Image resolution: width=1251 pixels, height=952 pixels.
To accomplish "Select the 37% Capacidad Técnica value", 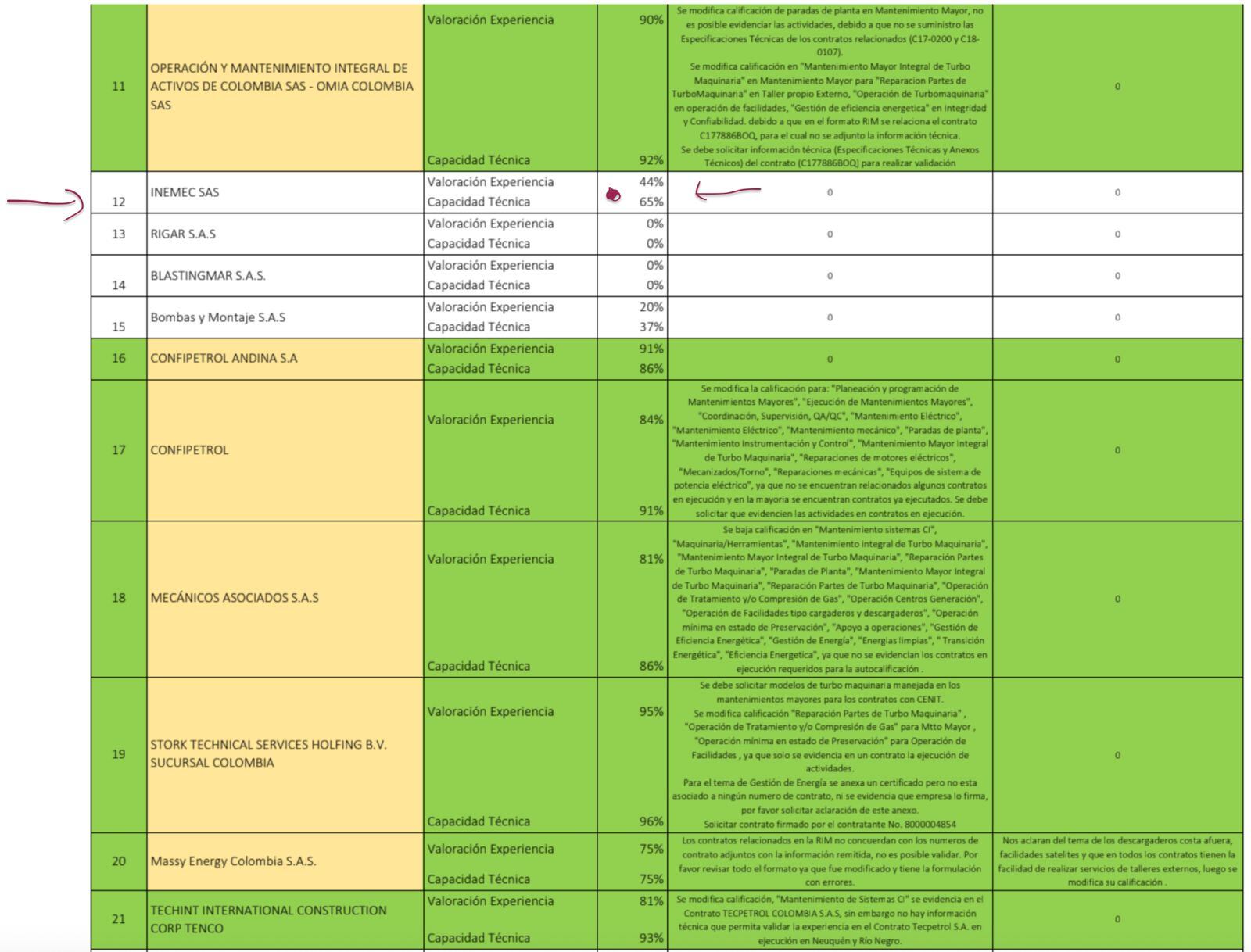I will point(651,327).
